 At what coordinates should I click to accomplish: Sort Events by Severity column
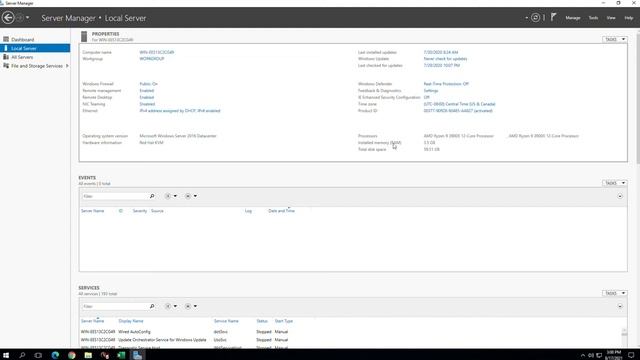pyautogui.click(x=140, y=211)
